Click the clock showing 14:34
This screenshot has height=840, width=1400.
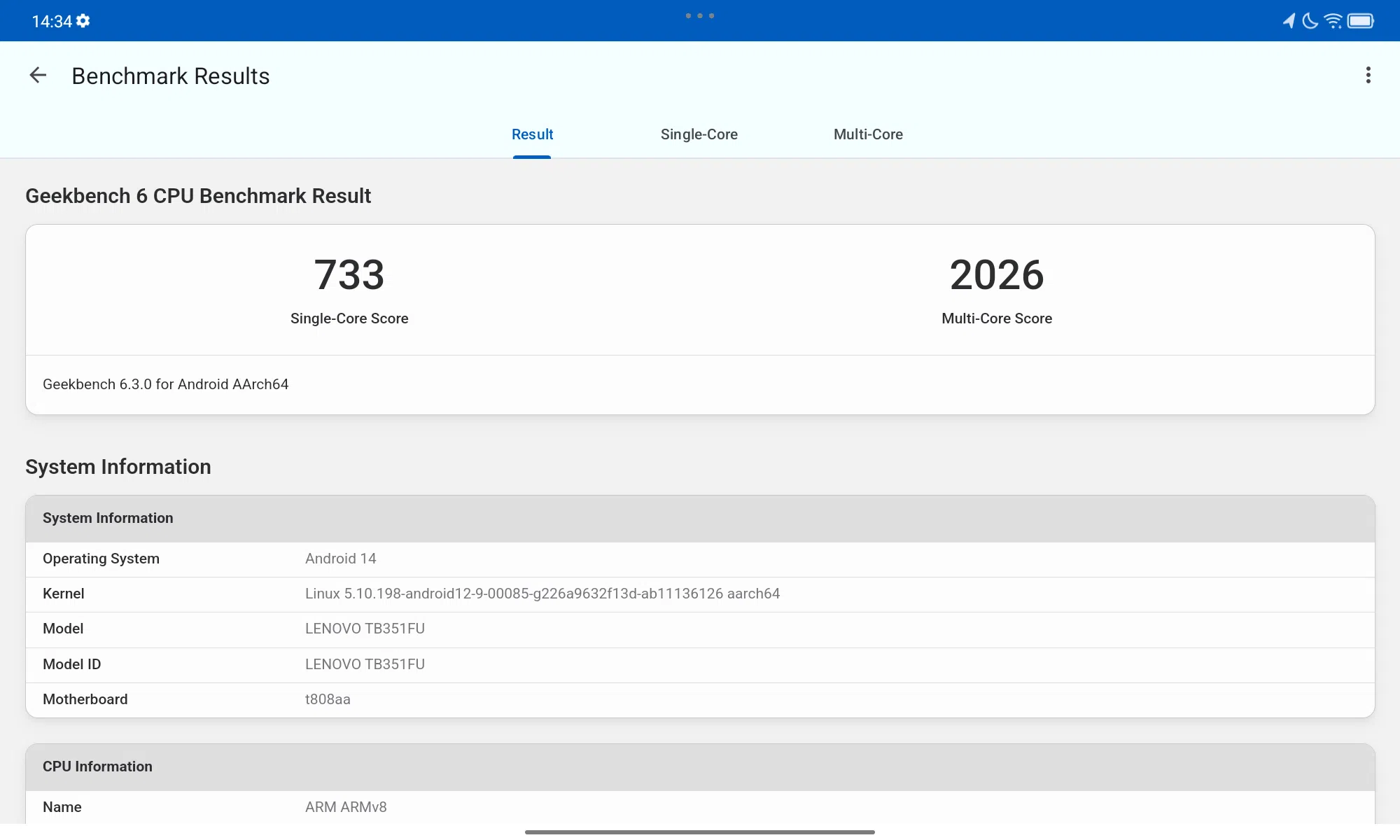coord(52,20)
